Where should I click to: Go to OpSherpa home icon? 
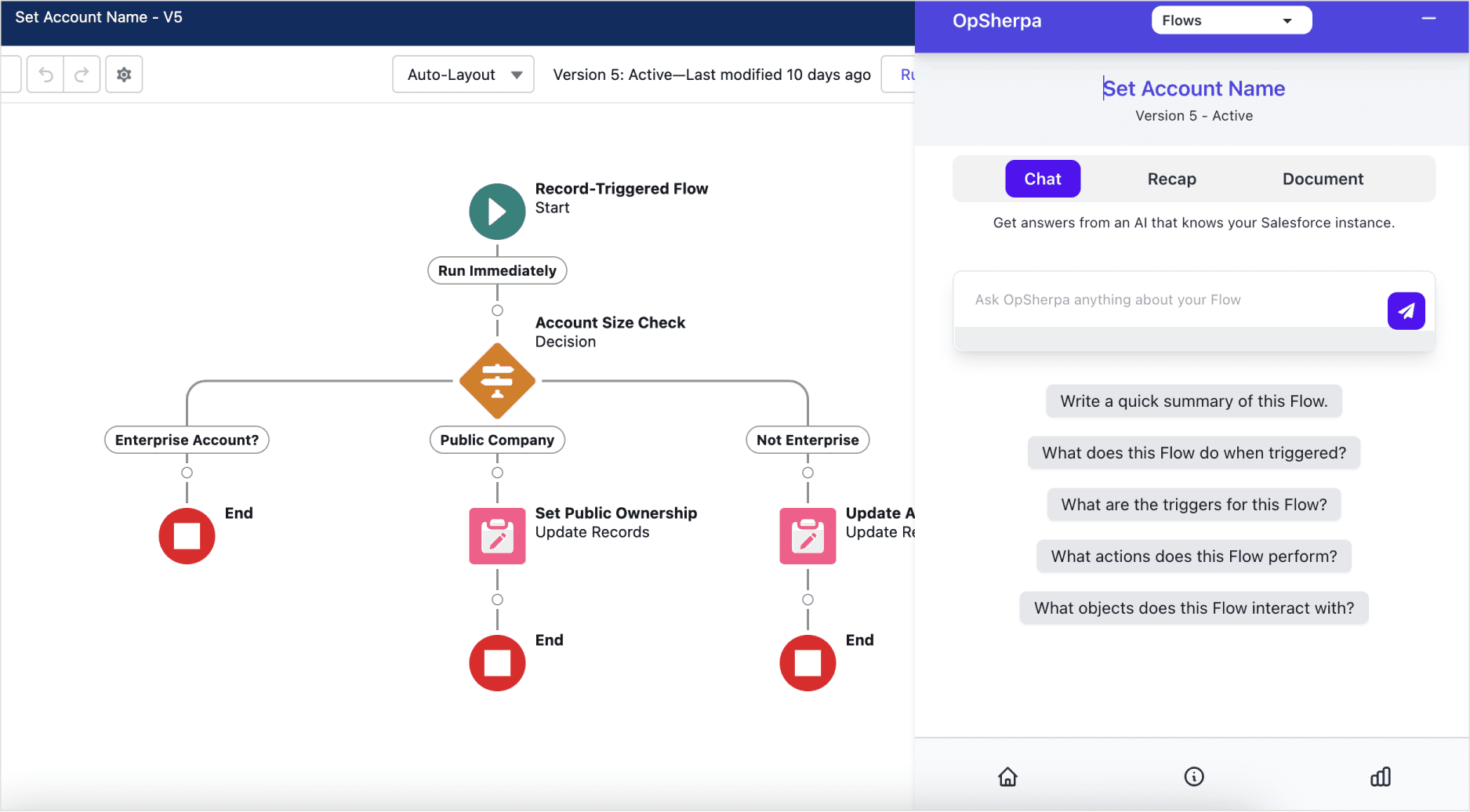[1007, 777]
